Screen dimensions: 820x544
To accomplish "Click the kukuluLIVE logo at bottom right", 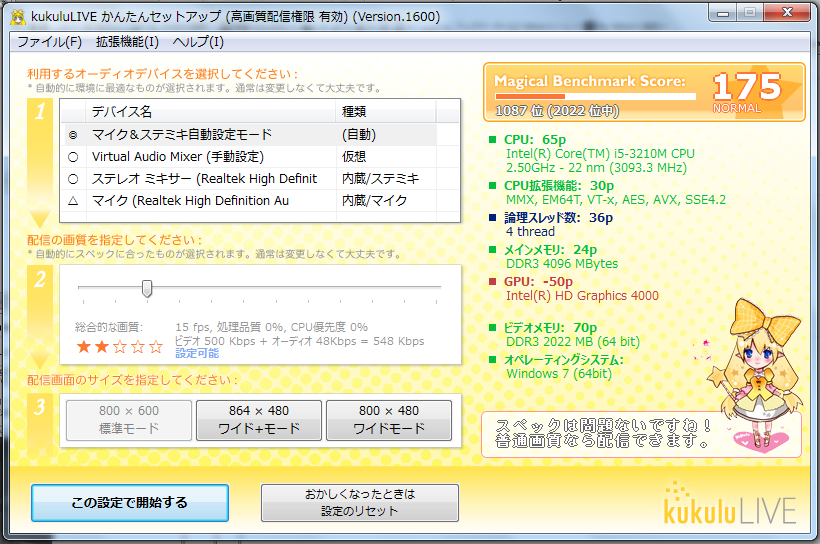I will (730, 505).
